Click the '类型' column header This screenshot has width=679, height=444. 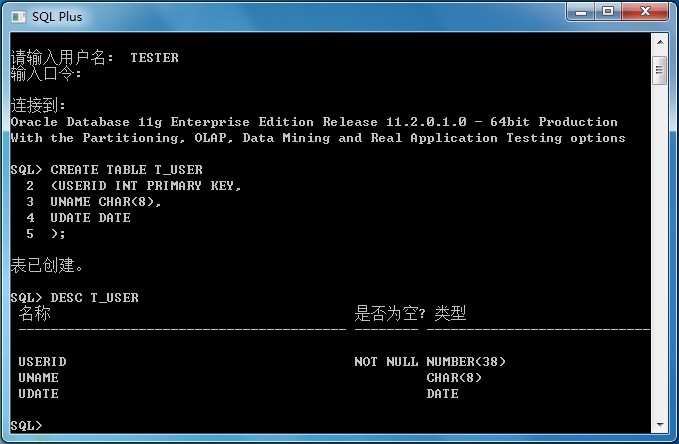[450, 313]
